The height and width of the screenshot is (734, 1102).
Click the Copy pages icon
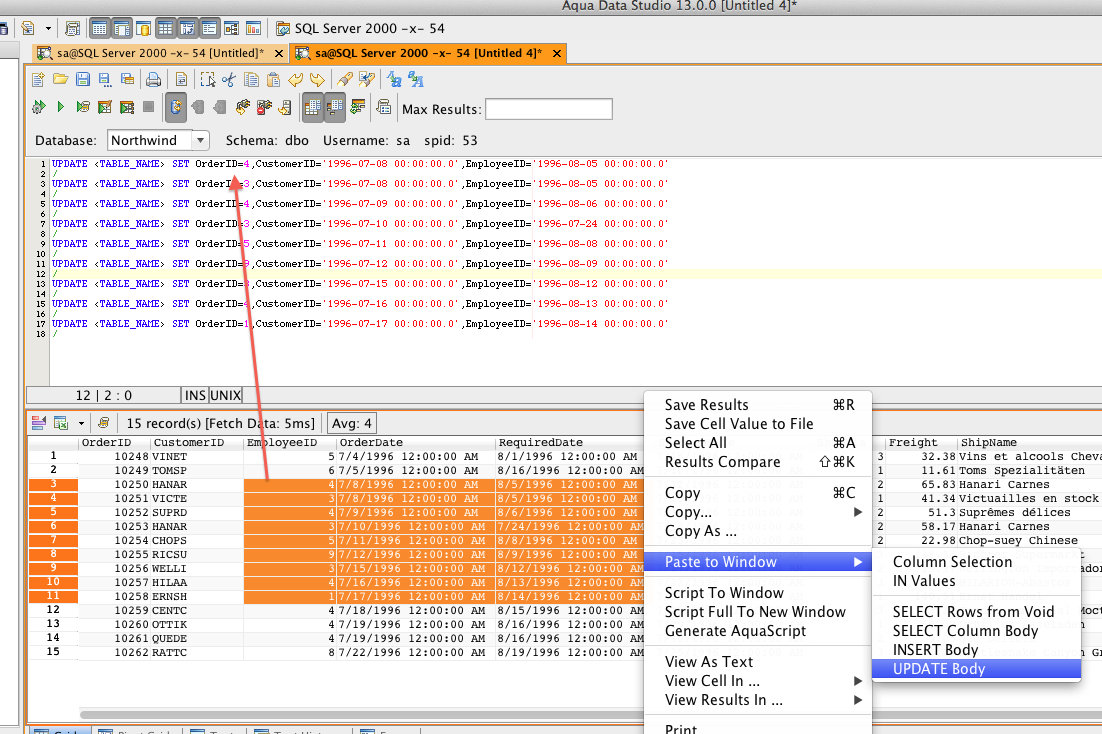[251, 79]
